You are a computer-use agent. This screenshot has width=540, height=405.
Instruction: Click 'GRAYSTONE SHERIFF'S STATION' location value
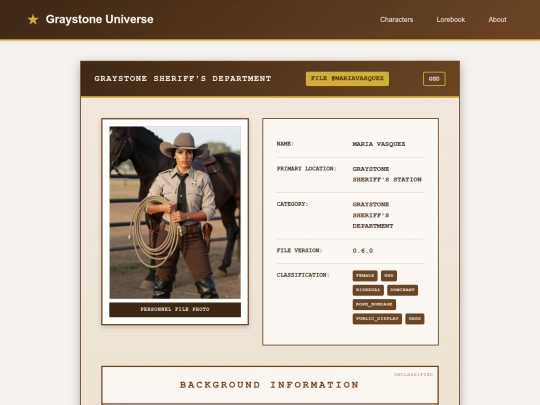click(x=387, y=174)
